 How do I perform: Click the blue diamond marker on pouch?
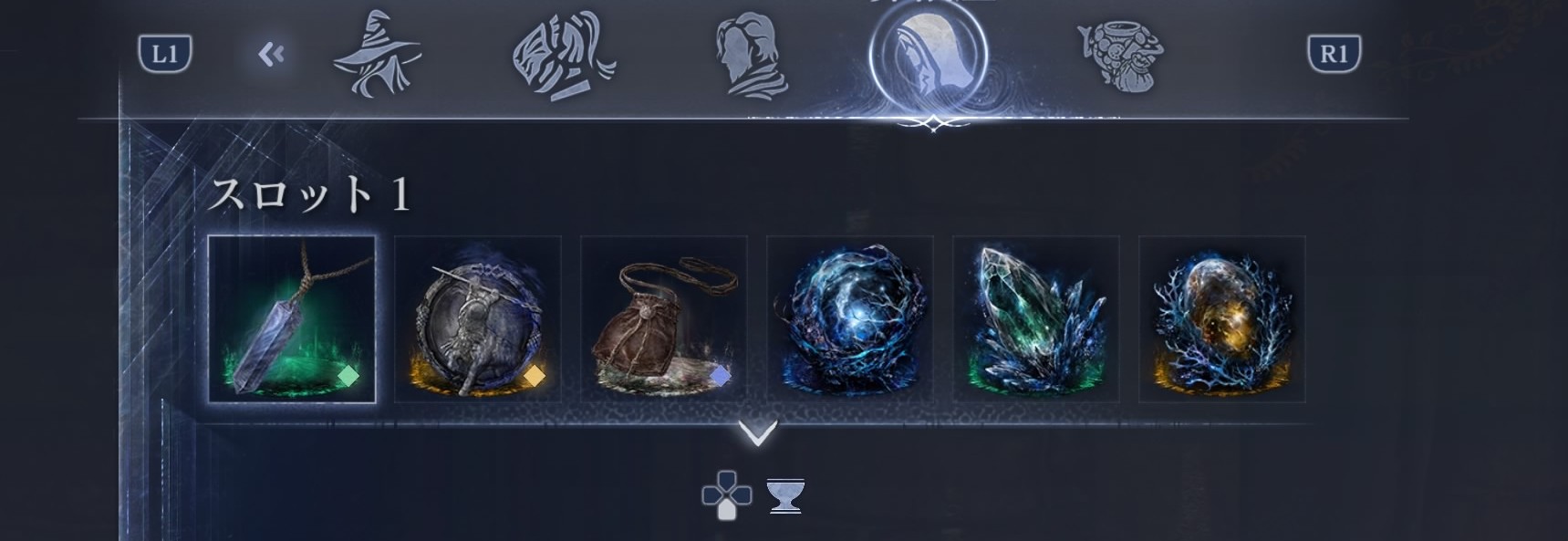(x=721, y=376)
